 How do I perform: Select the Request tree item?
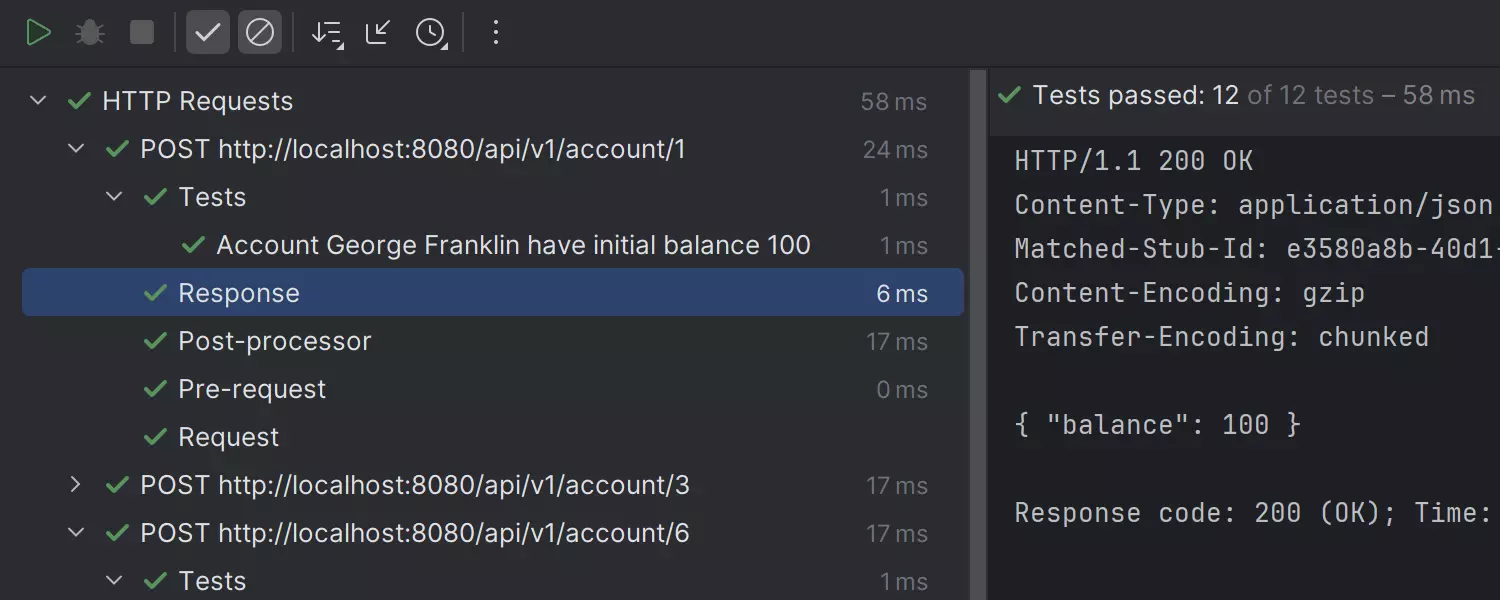pyautogui.click(x=229, y=437)
